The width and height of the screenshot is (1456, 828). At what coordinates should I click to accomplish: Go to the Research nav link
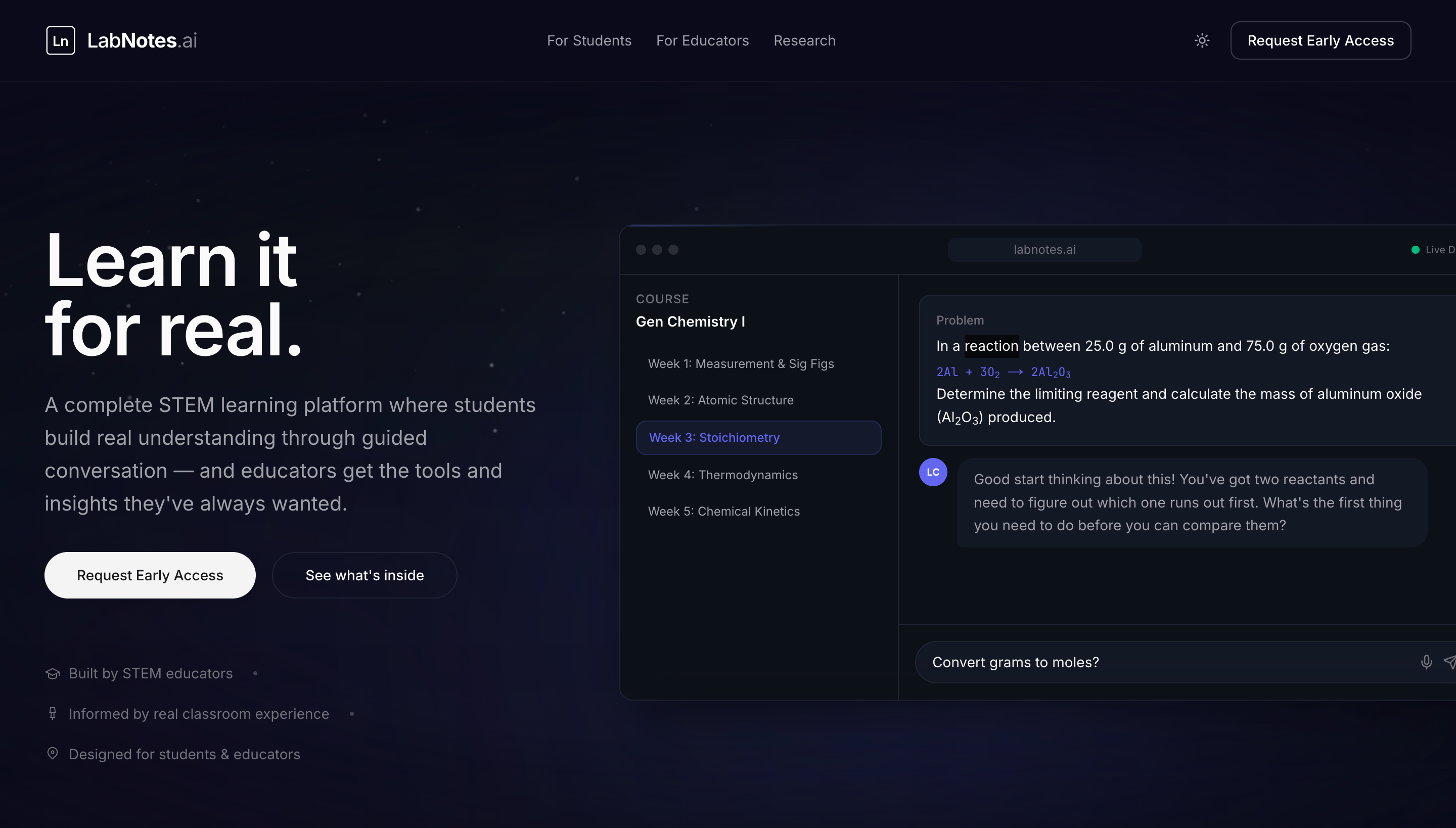point(804,40)
